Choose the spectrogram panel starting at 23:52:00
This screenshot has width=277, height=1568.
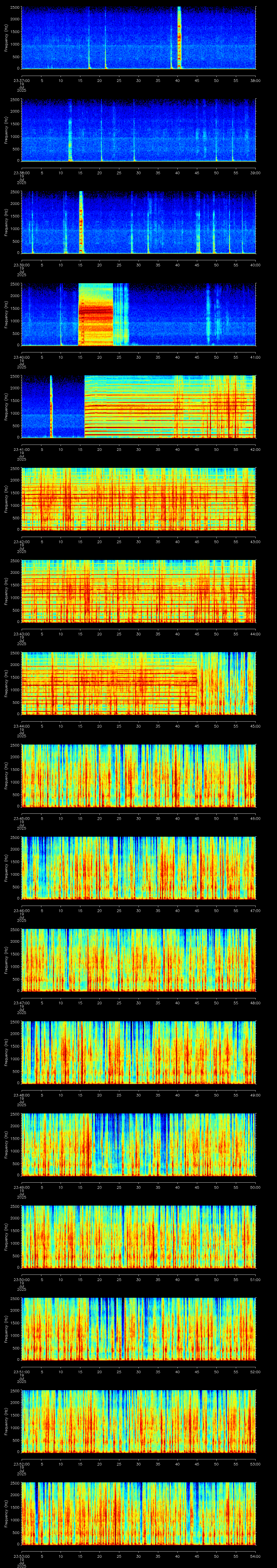coord(139,1421)
